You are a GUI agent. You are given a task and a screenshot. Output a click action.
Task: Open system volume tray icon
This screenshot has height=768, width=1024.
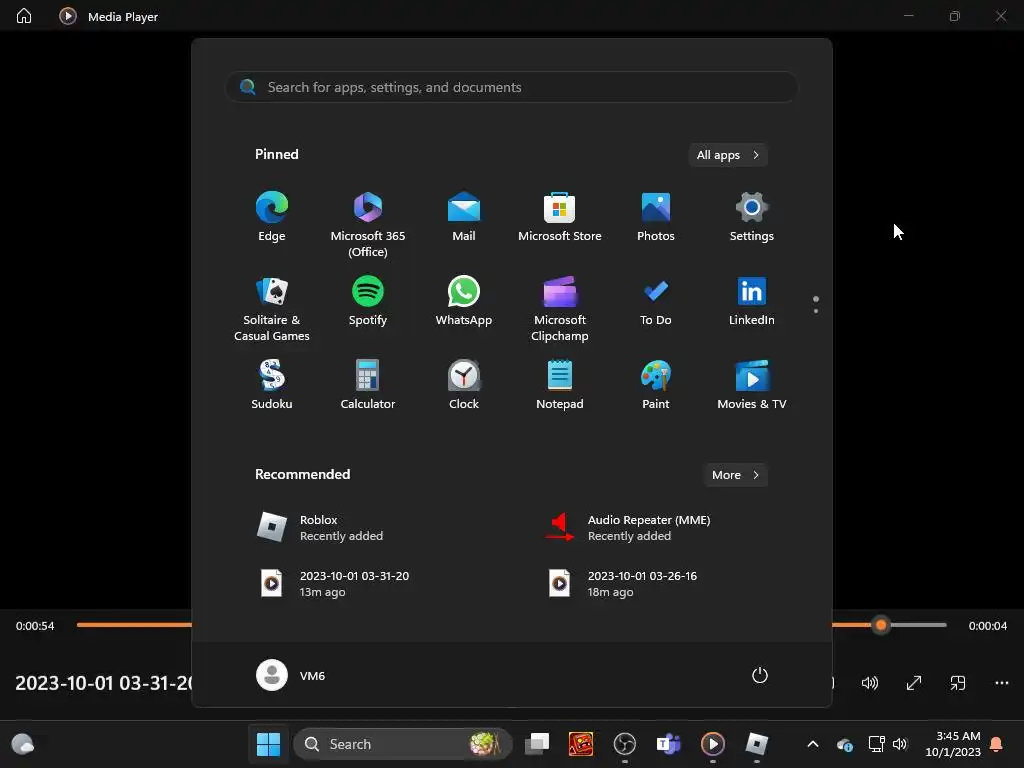point(900,744)
